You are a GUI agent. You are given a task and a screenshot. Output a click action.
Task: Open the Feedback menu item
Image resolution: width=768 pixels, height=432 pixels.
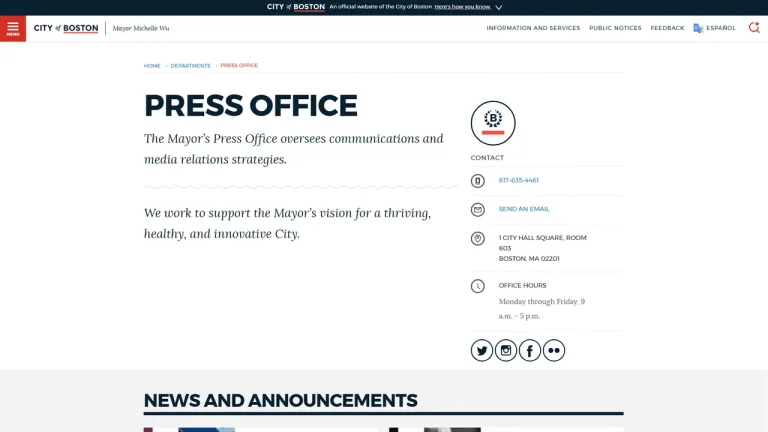click(667, 28)
